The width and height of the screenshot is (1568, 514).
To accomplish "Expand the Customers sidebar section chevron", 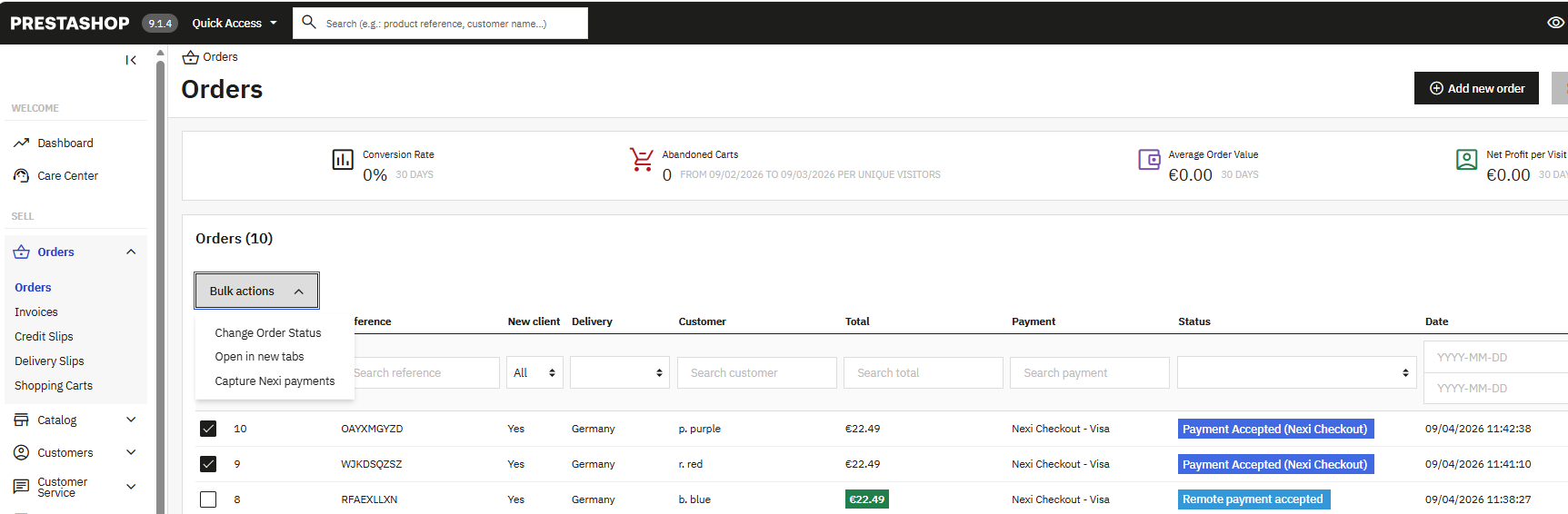I will click(x=131, y=452).
